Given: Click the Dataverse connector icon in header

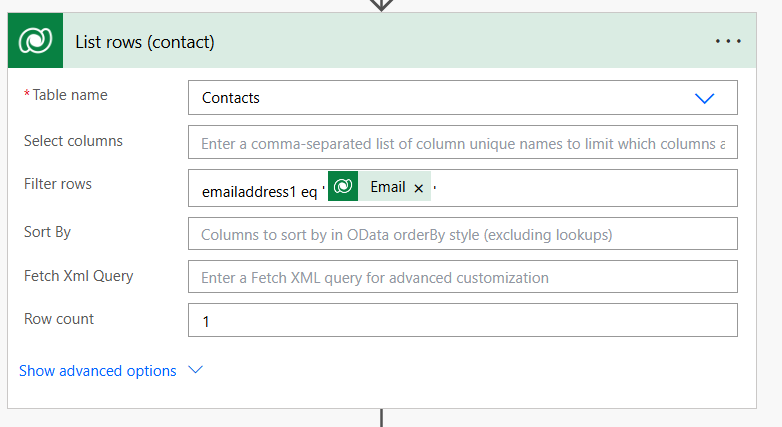Looking at the screenshot, I should tap(36, 41).
